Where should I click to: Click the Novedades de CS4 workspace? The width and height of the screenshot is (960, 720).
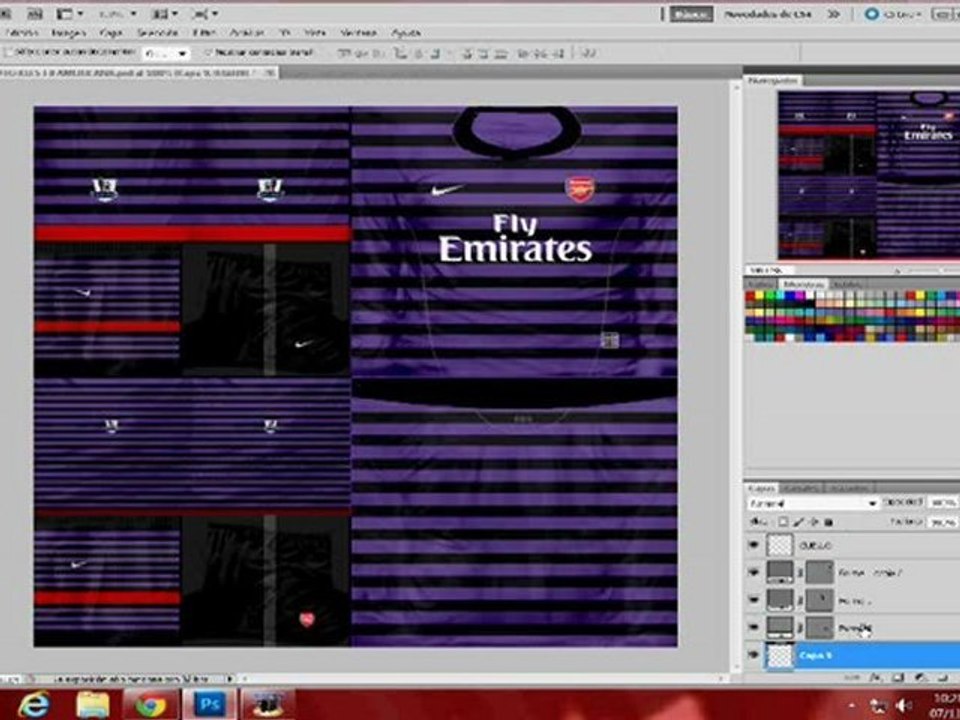(x=768, y=13)
